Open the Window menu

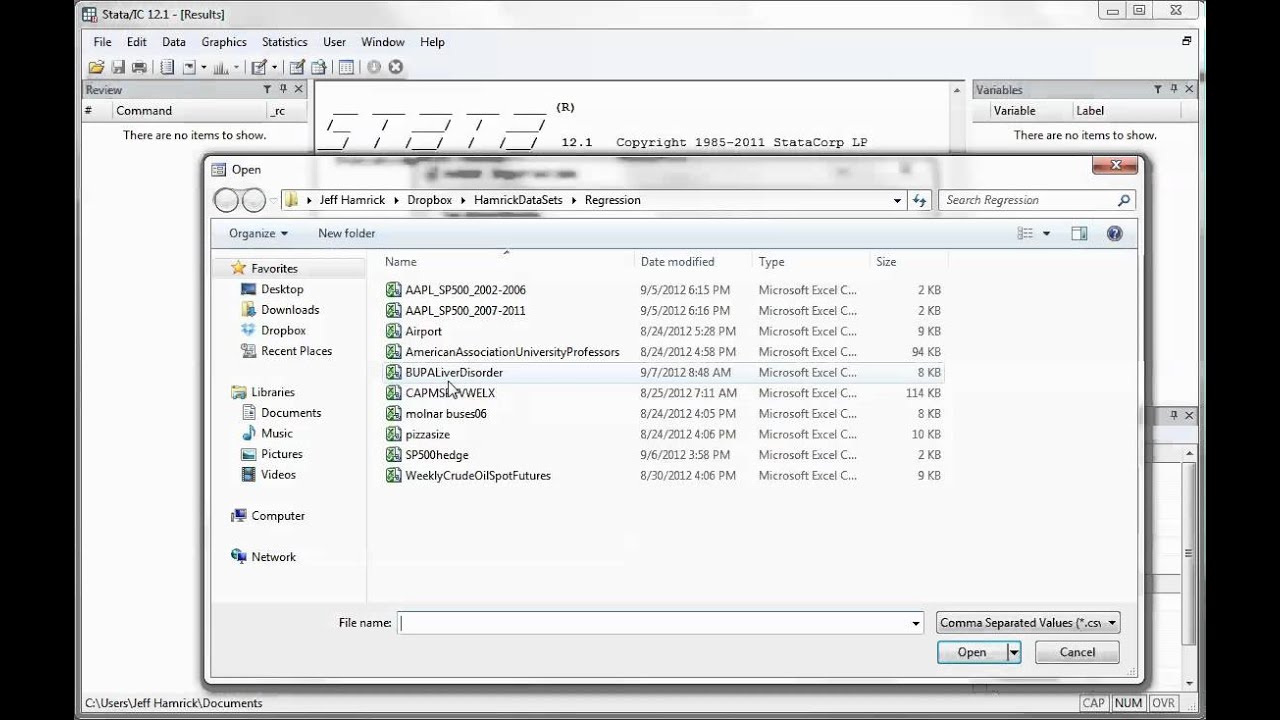(383, 42)
